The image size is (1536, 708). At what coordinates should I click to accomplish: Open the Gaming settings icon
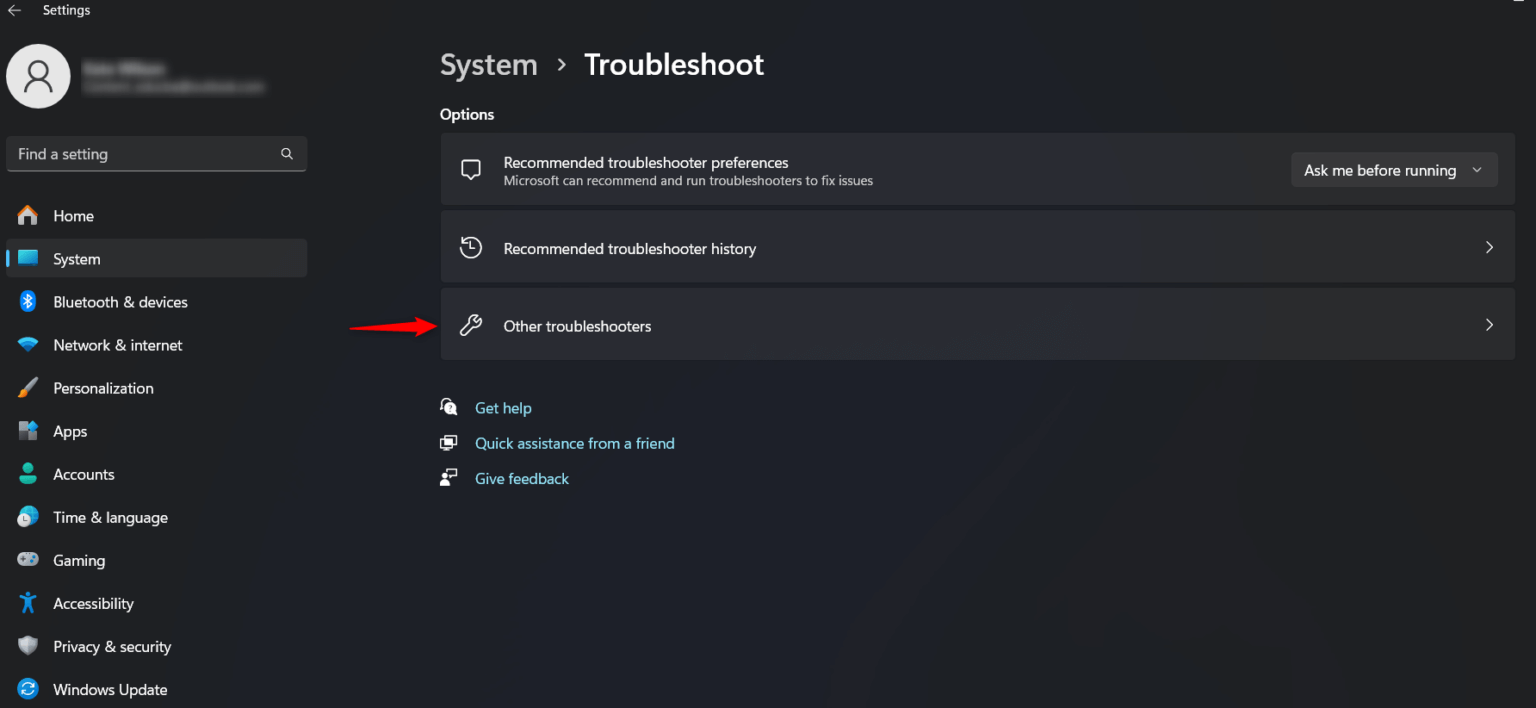click(28, 560)
